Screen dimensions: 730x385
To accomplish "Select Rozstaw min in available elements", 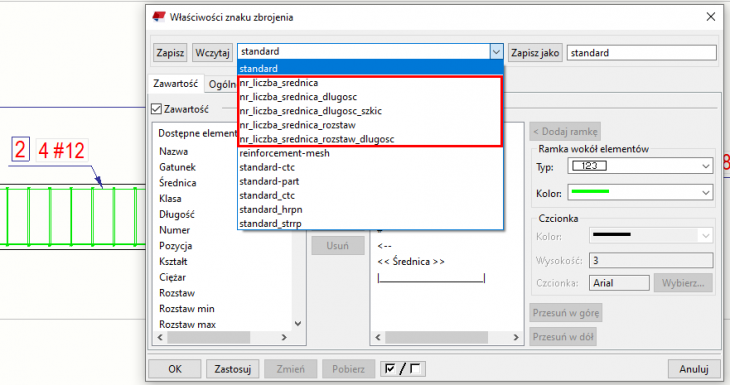I will pyautogui.click(x=187, y=309).
